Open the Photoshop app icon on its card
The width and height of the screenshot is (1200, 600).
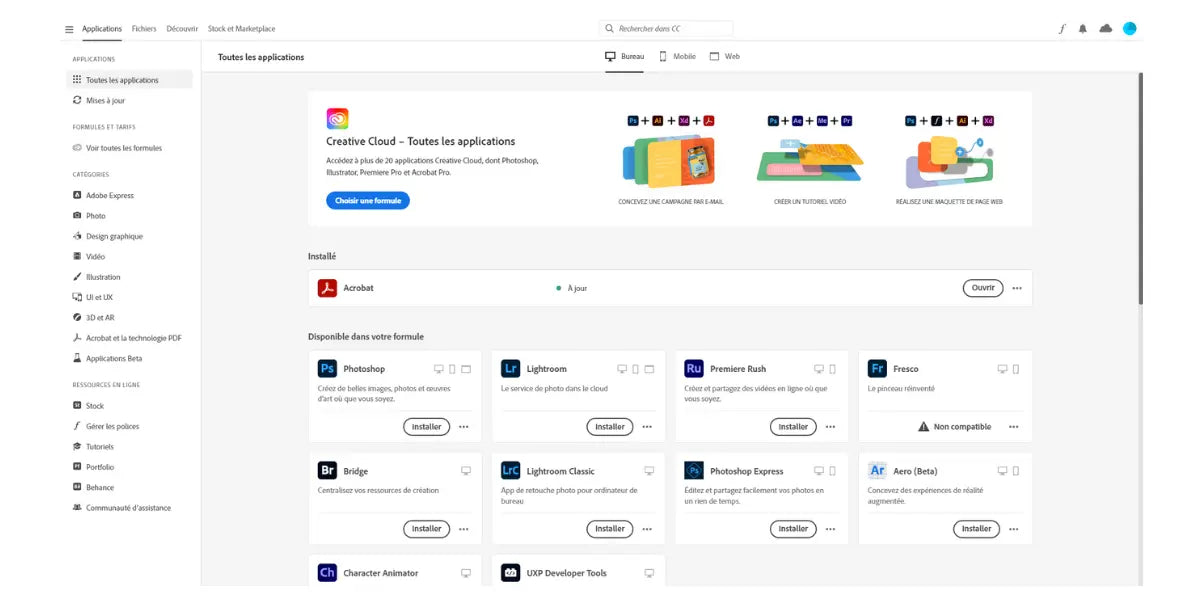tap(327, 368)
